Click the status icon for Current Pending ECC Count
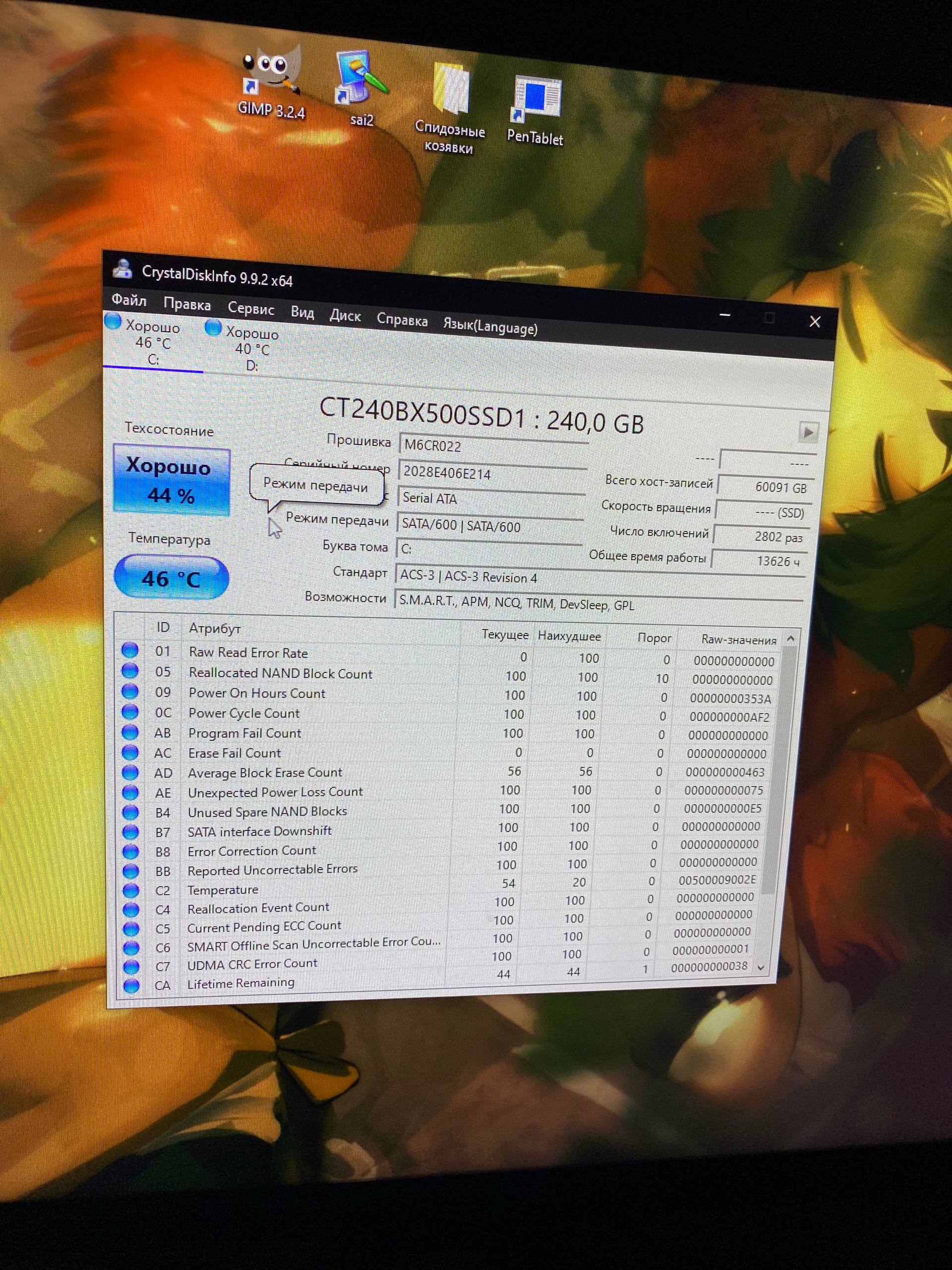This screenshot has width=952, height=1270. coord(131,928)
